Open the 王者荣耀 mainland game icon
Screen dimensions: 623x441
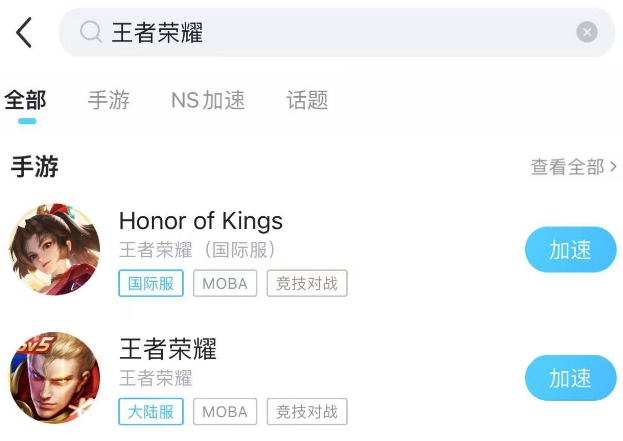pos(55,377)
